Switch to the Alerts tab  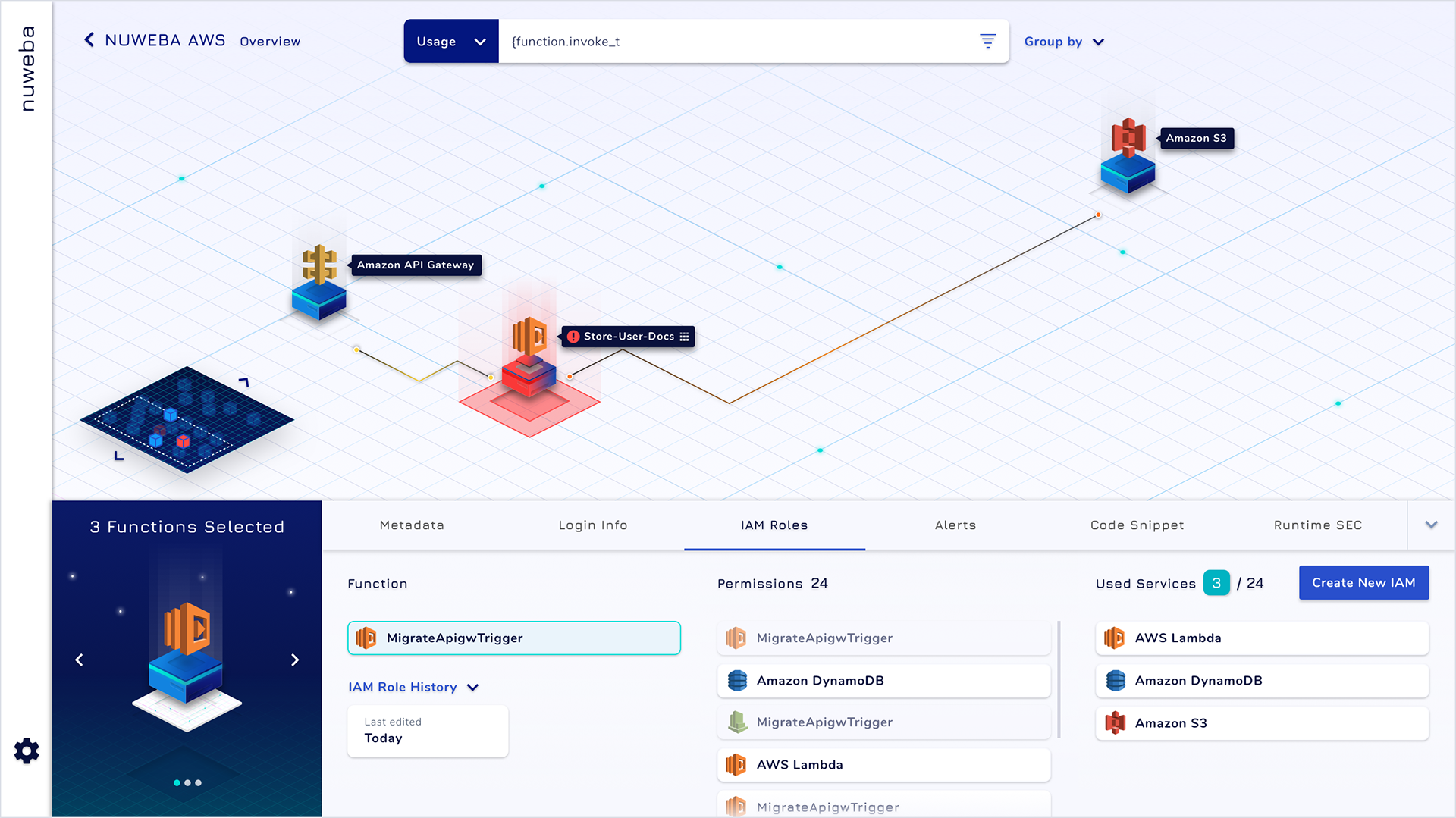(955, 525)
